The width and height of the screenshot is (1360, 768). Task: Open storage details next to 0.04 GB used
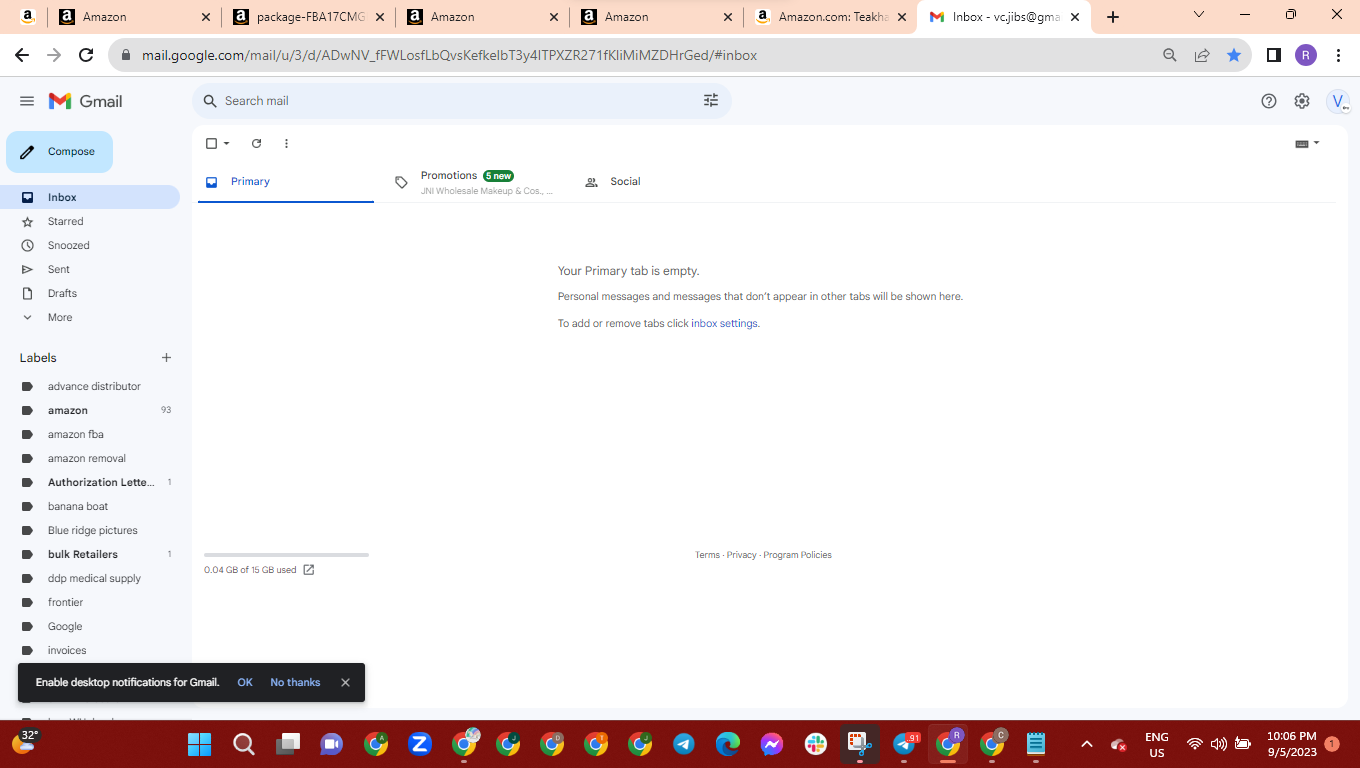309,570
